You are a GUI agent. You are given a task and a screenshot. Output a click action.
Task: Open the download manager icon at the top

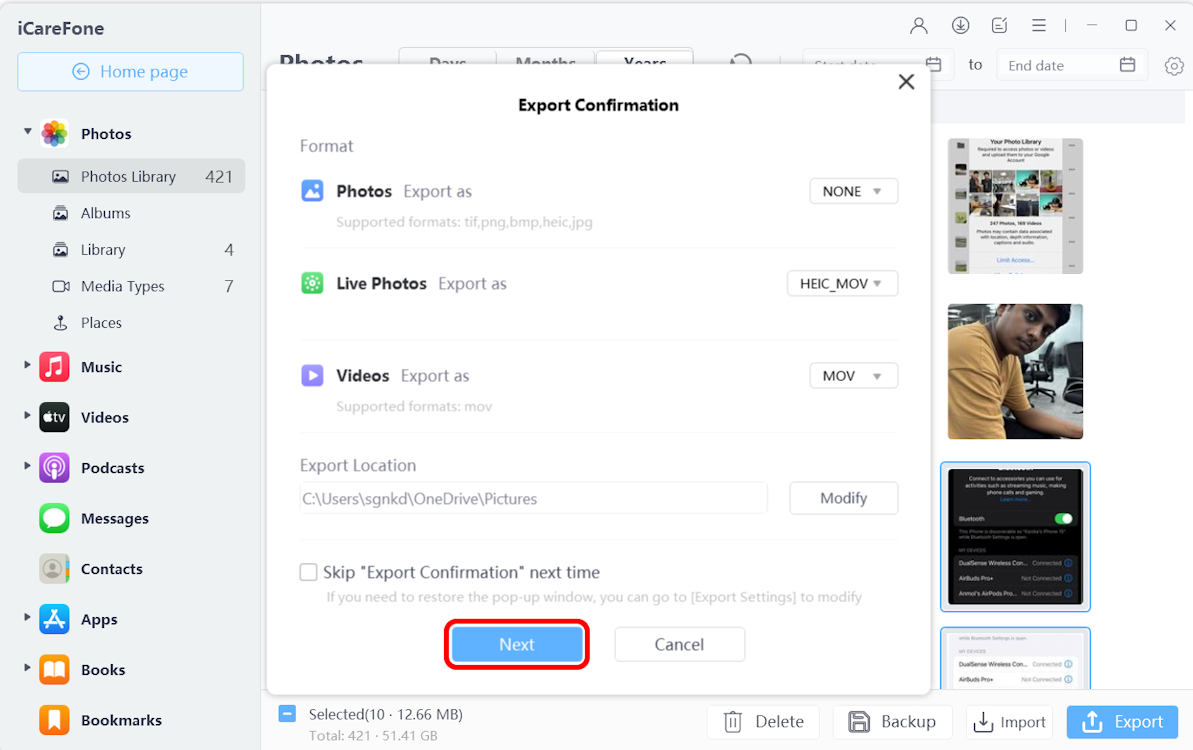[959, 25]
